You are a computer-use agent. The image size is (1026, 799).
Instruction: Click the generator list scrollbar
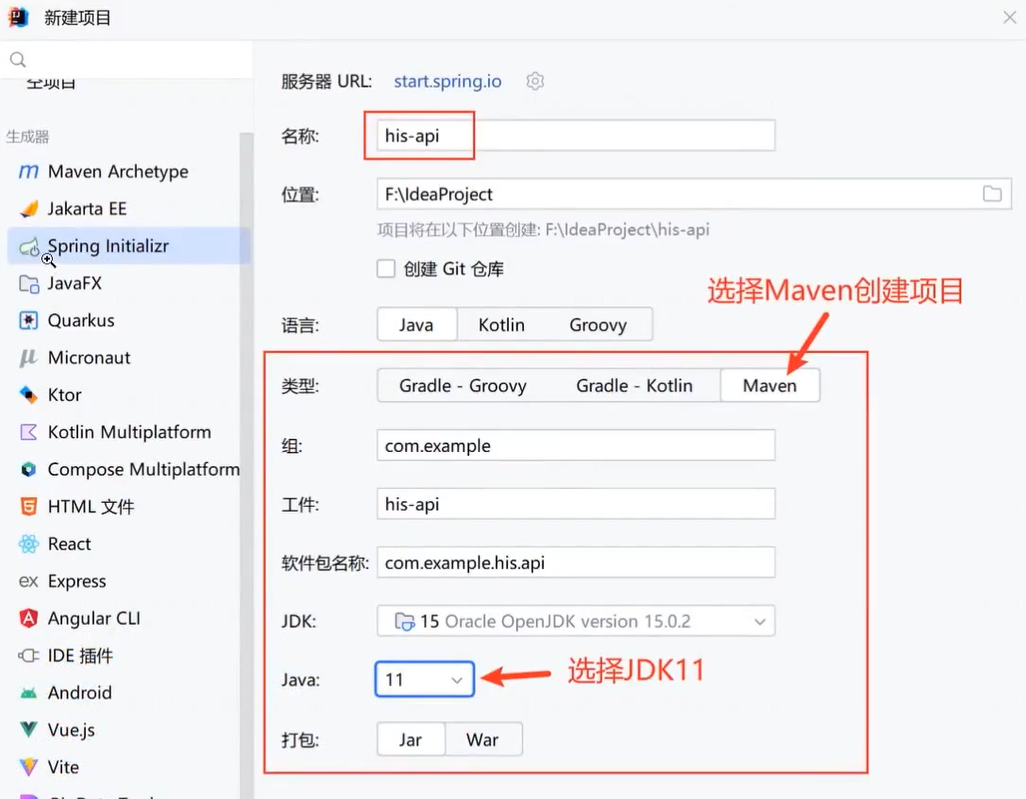pyautogui.click(x=246, y=465)
